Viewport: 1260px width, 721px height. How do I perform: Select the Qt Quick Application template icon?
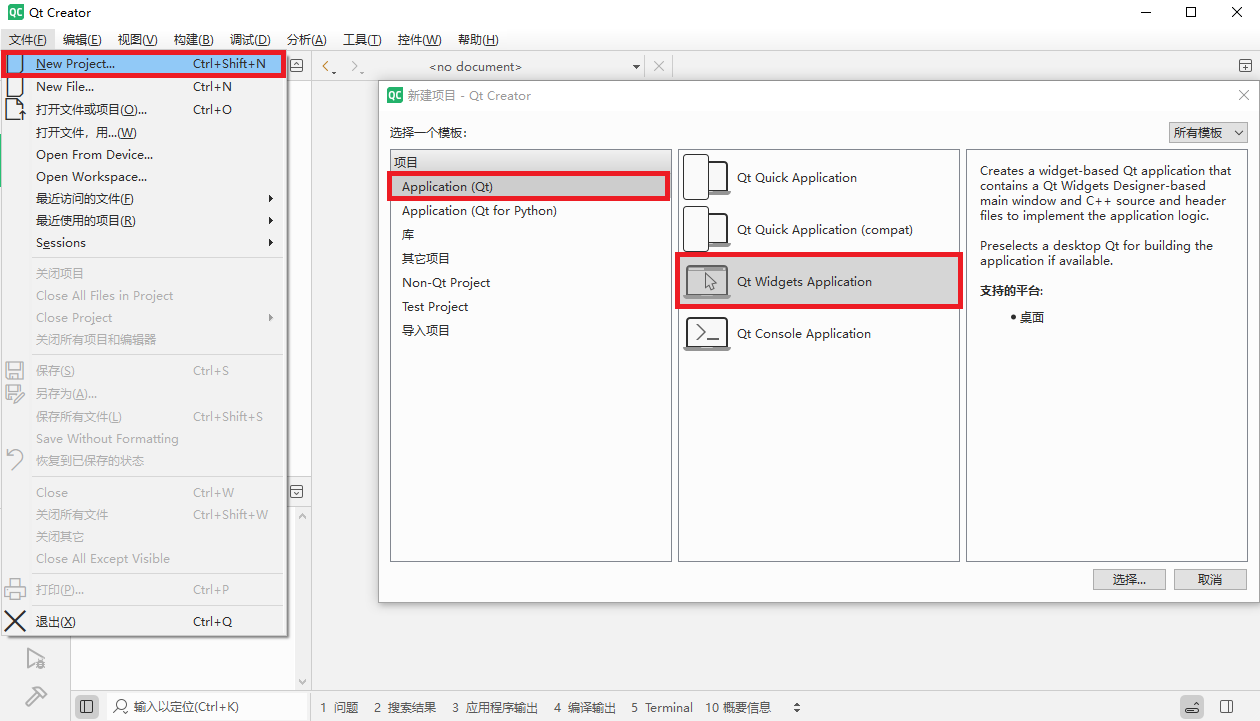pos(707,177)
